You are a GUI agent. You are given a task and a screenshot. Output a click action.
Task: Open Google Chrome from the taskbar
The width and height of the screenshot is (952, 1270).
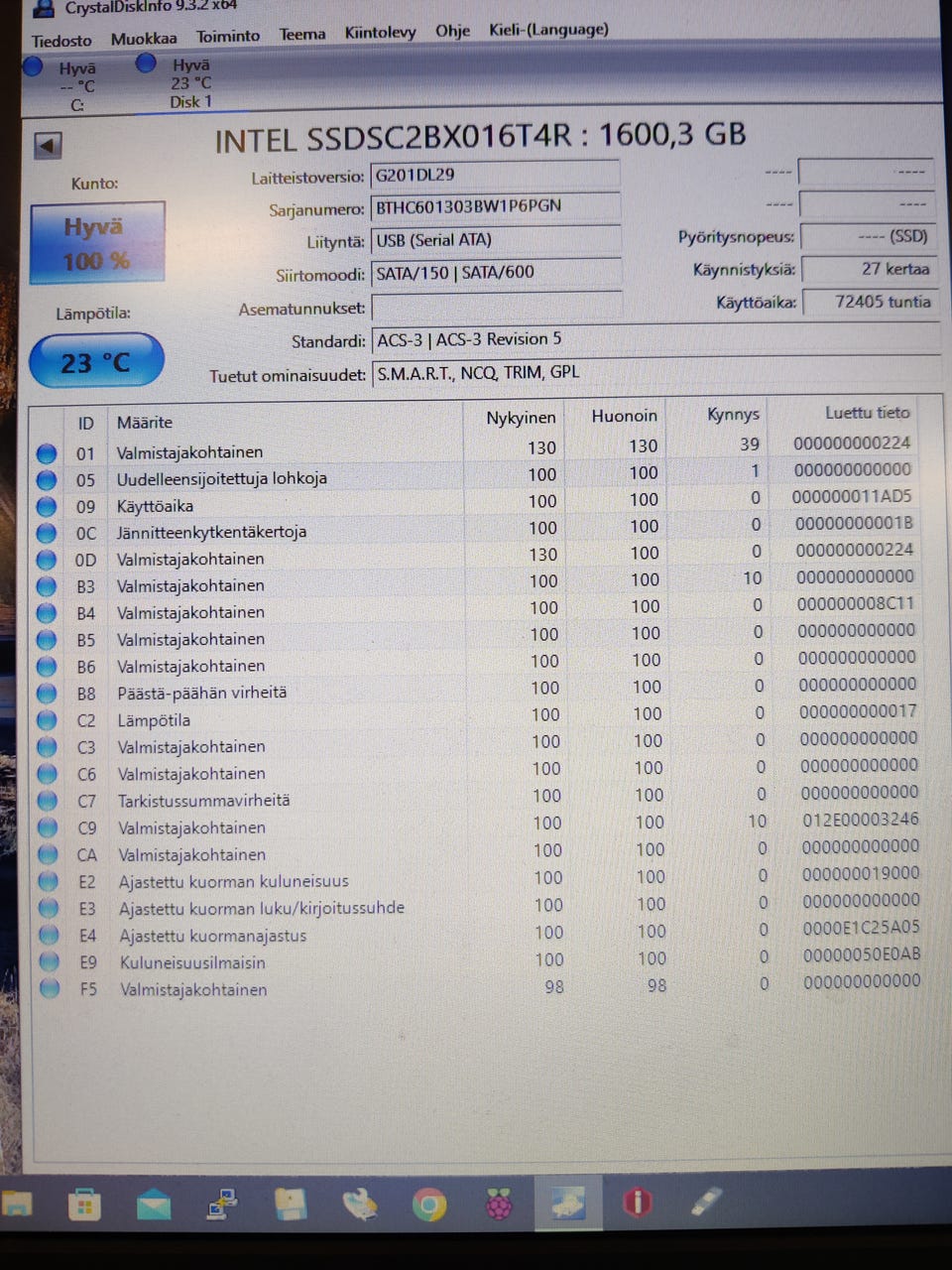429,1206
